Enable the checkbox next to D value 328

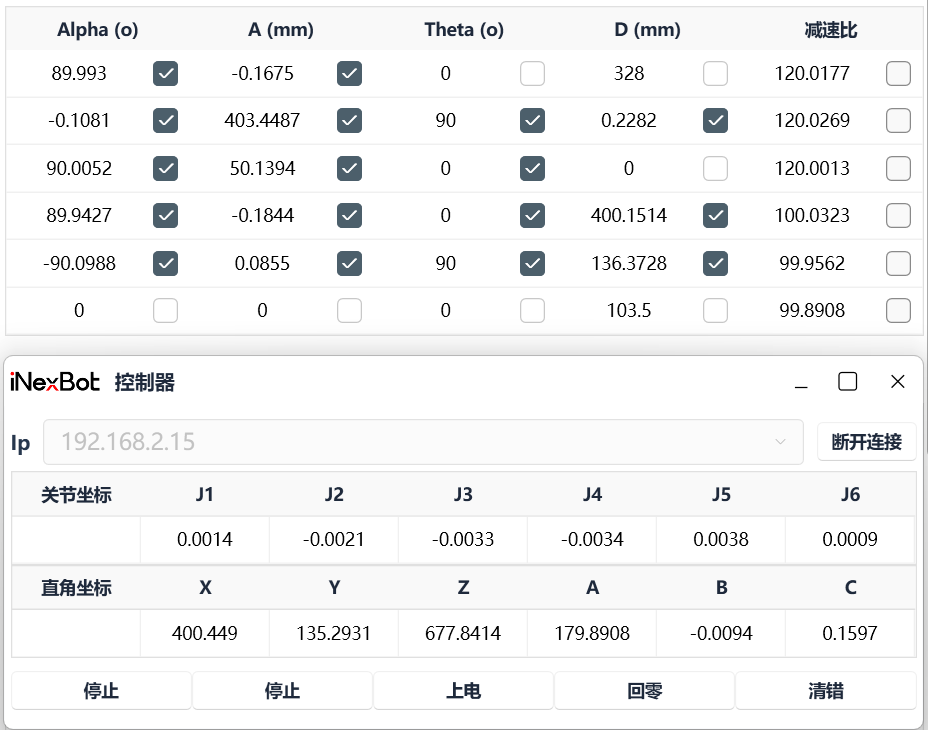click(716, 74)
